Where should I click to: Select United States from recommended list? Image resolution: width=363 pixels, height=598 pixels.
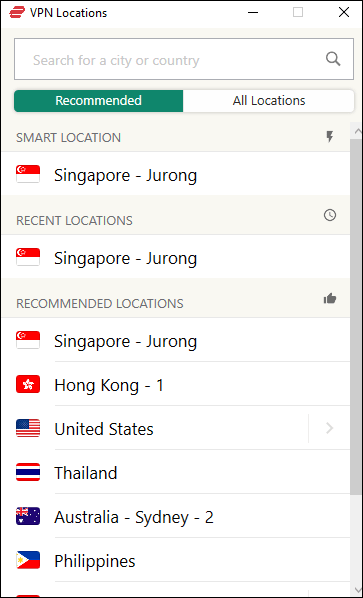coord(155,428)
